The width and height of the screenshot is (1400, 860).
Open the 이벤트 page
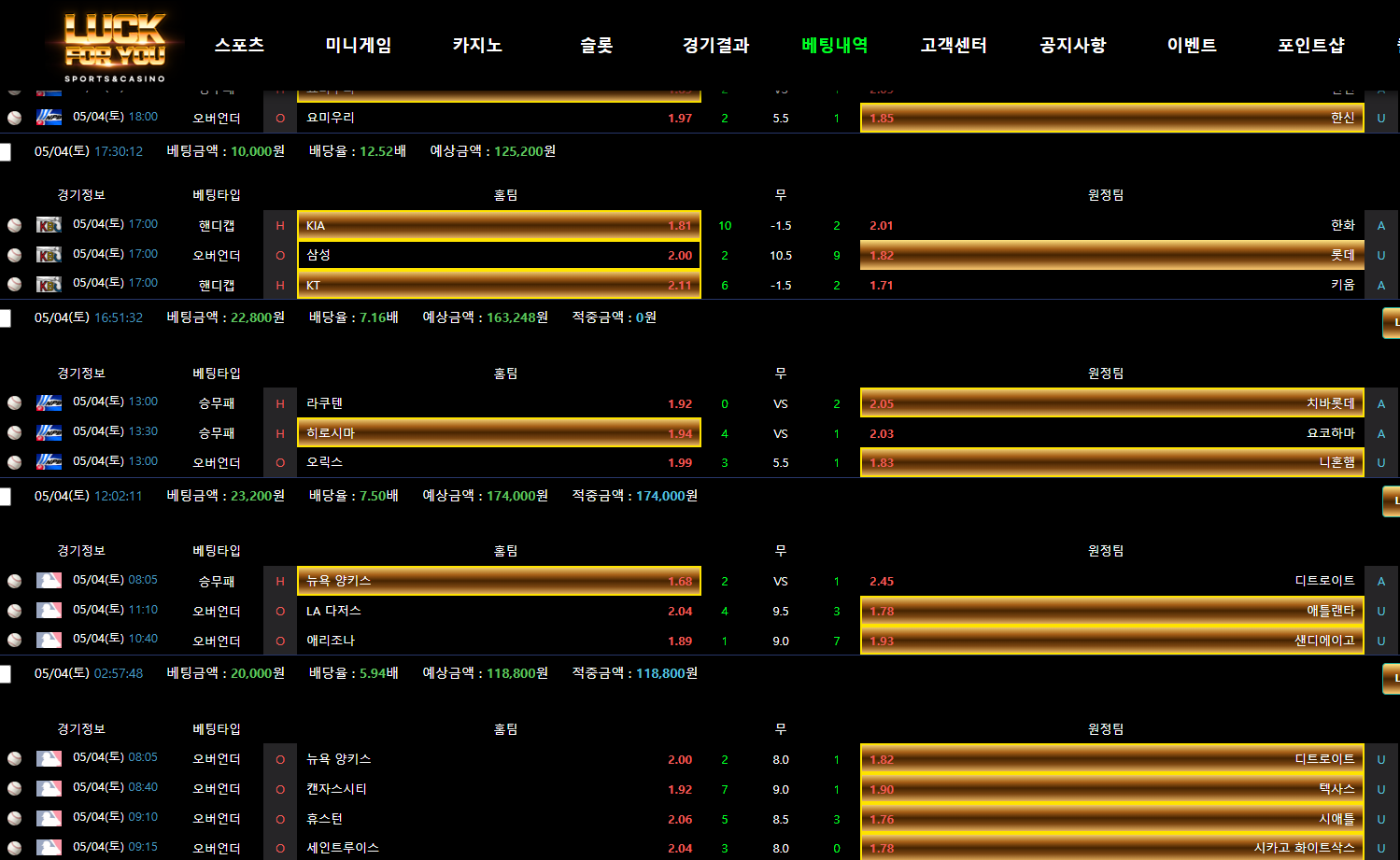(x=1192, y=45)
